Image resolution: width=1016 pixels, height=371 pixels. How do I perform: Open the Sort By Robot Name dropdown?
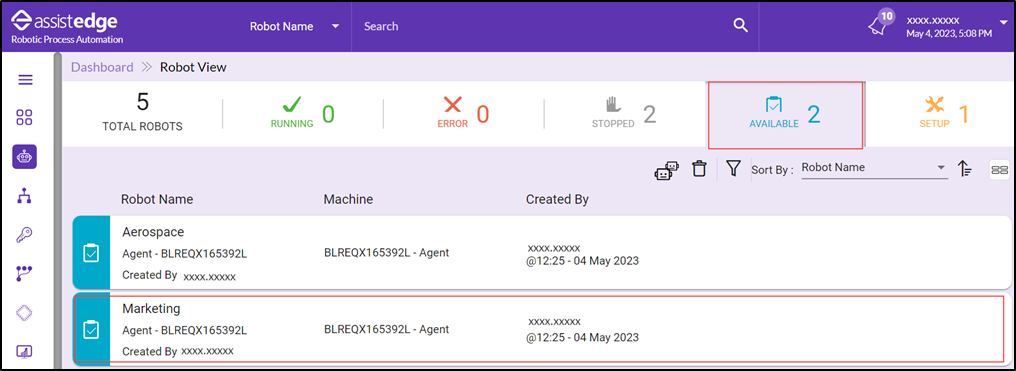[x=874, y=168]
